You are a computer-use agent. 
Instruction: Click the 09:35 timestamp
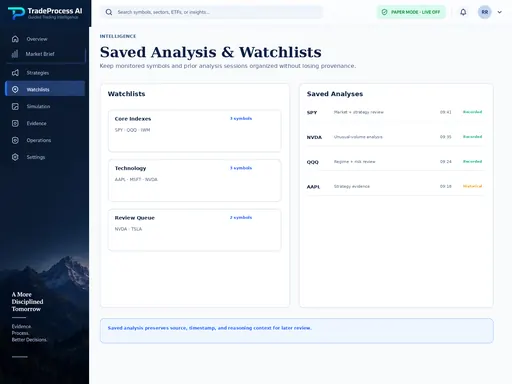tap(445, 137)
